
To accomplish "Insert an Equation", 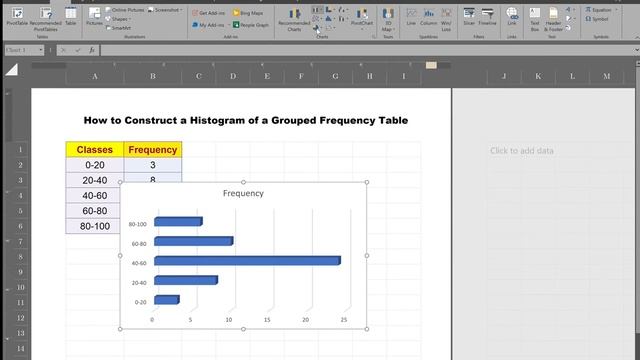I will coord(598,10).
